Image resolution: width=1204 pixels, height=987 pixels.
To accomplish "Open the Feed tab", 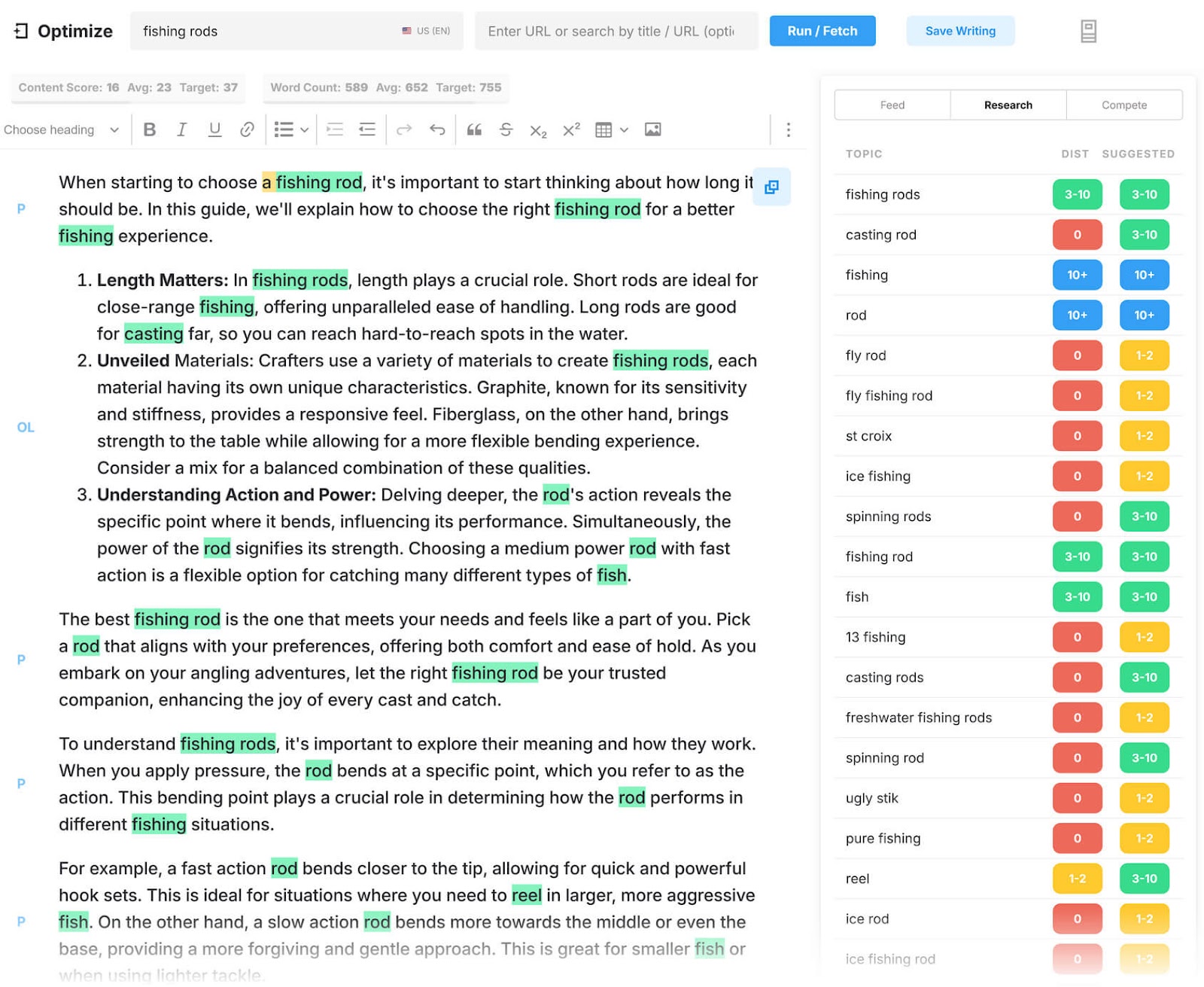I will (892, 105).
